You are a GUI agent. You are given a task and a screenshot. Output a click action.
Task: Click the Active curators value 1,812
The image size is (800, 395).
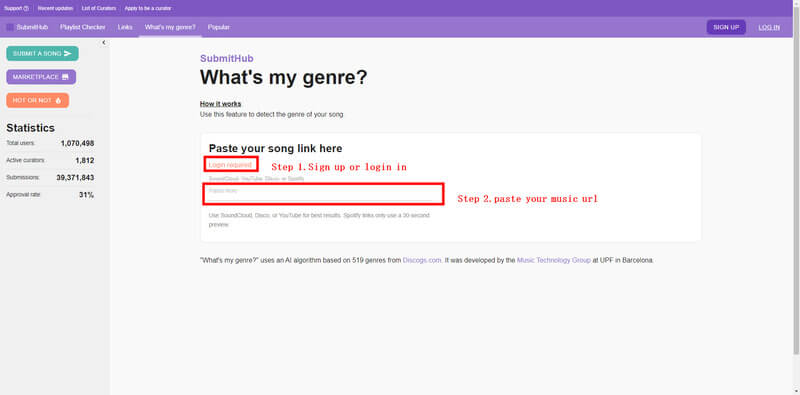(x=85, y=161)
